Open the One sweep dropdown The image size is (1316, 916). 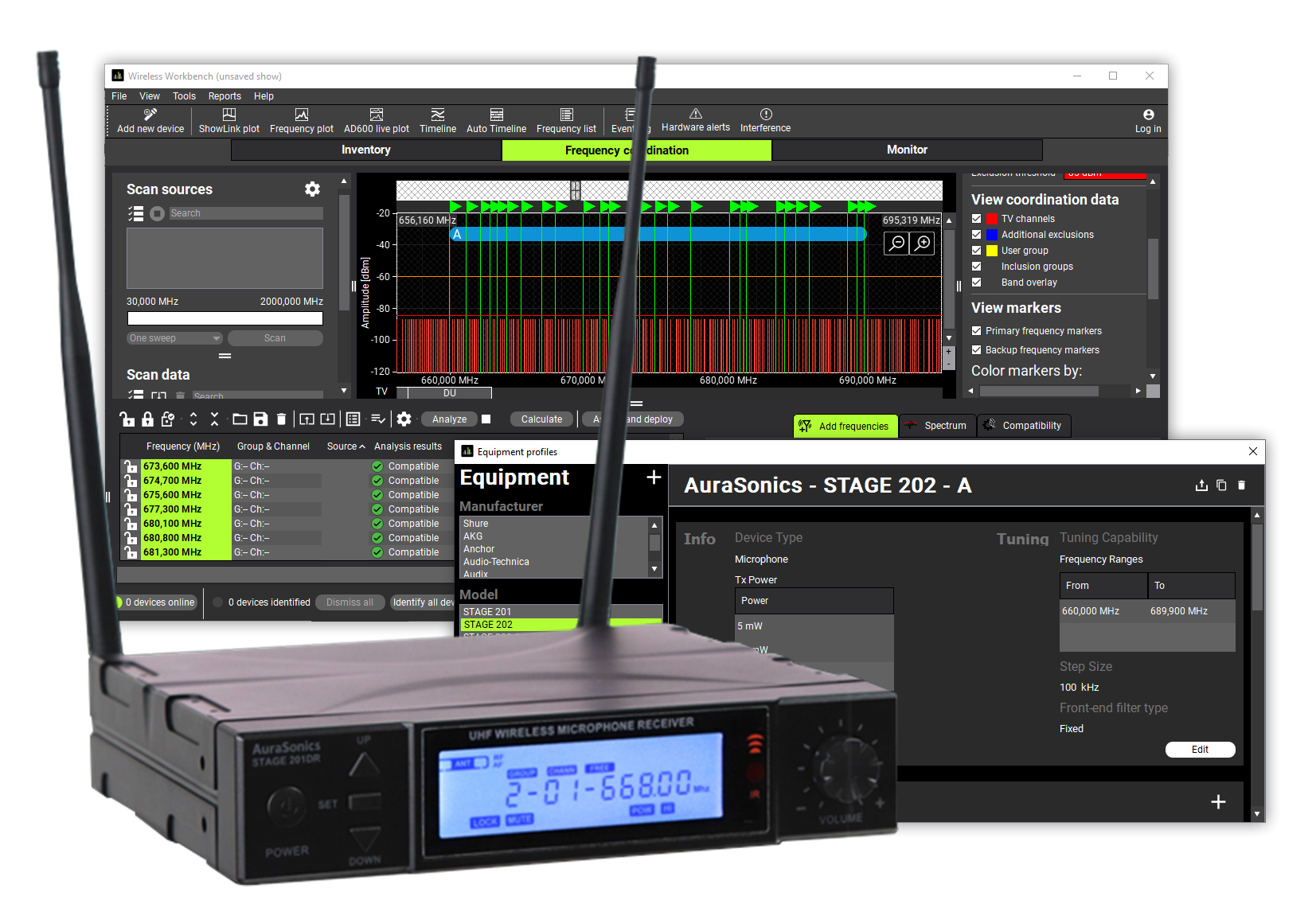tap(174, 337)
